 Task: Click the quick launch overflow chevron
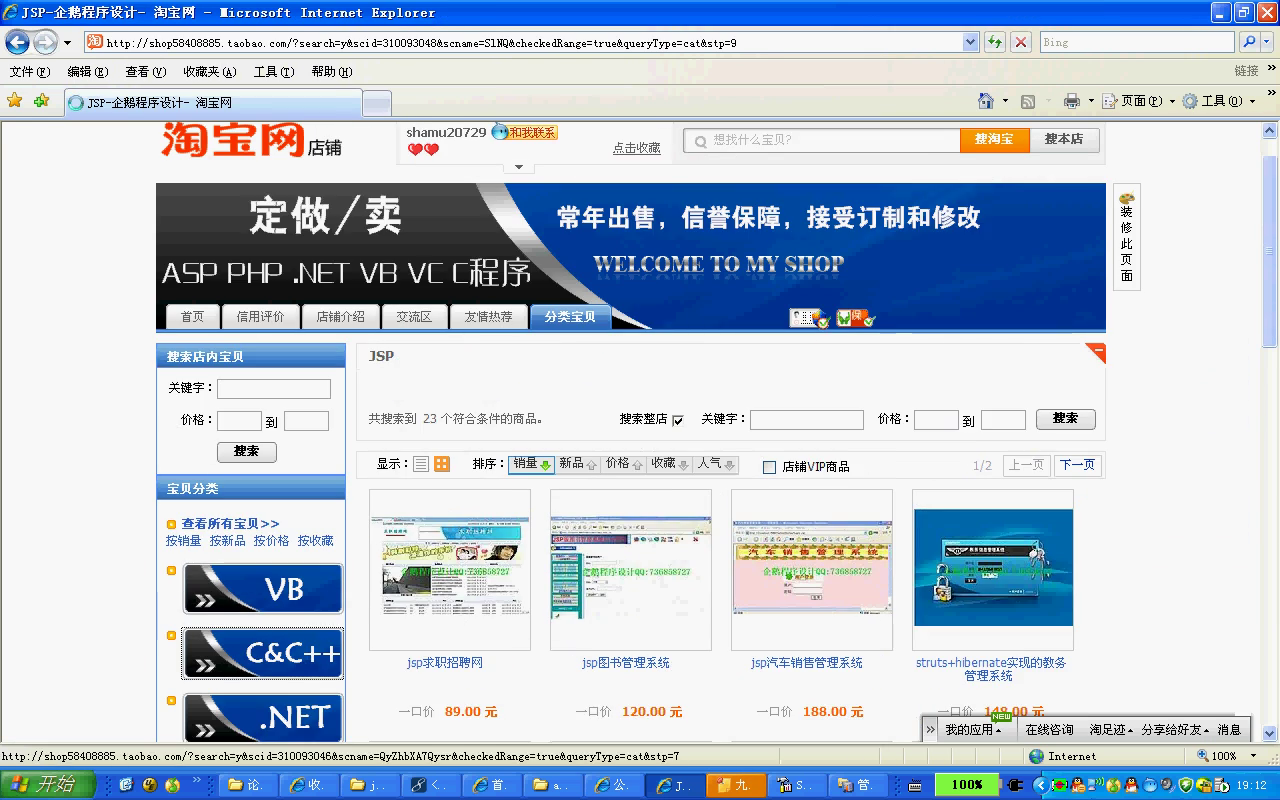tap(196, 780)
